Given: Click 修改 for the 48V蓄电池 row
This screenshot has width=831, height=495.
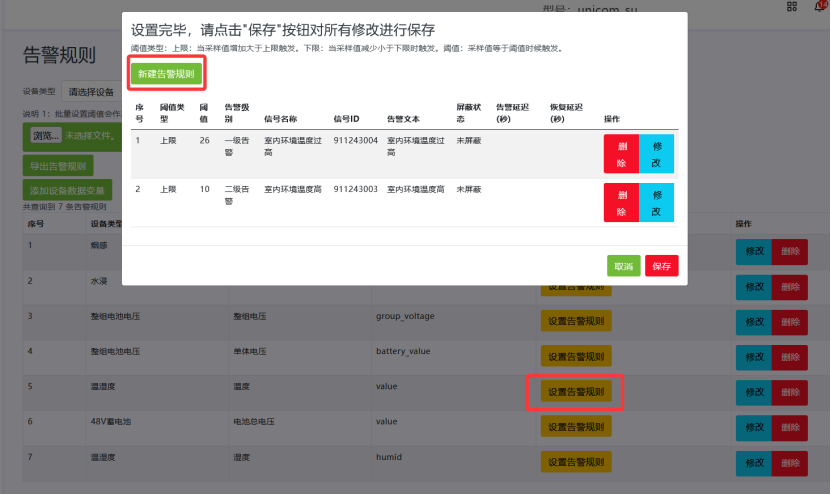Looking at the screenshot, I should [754, 426].
